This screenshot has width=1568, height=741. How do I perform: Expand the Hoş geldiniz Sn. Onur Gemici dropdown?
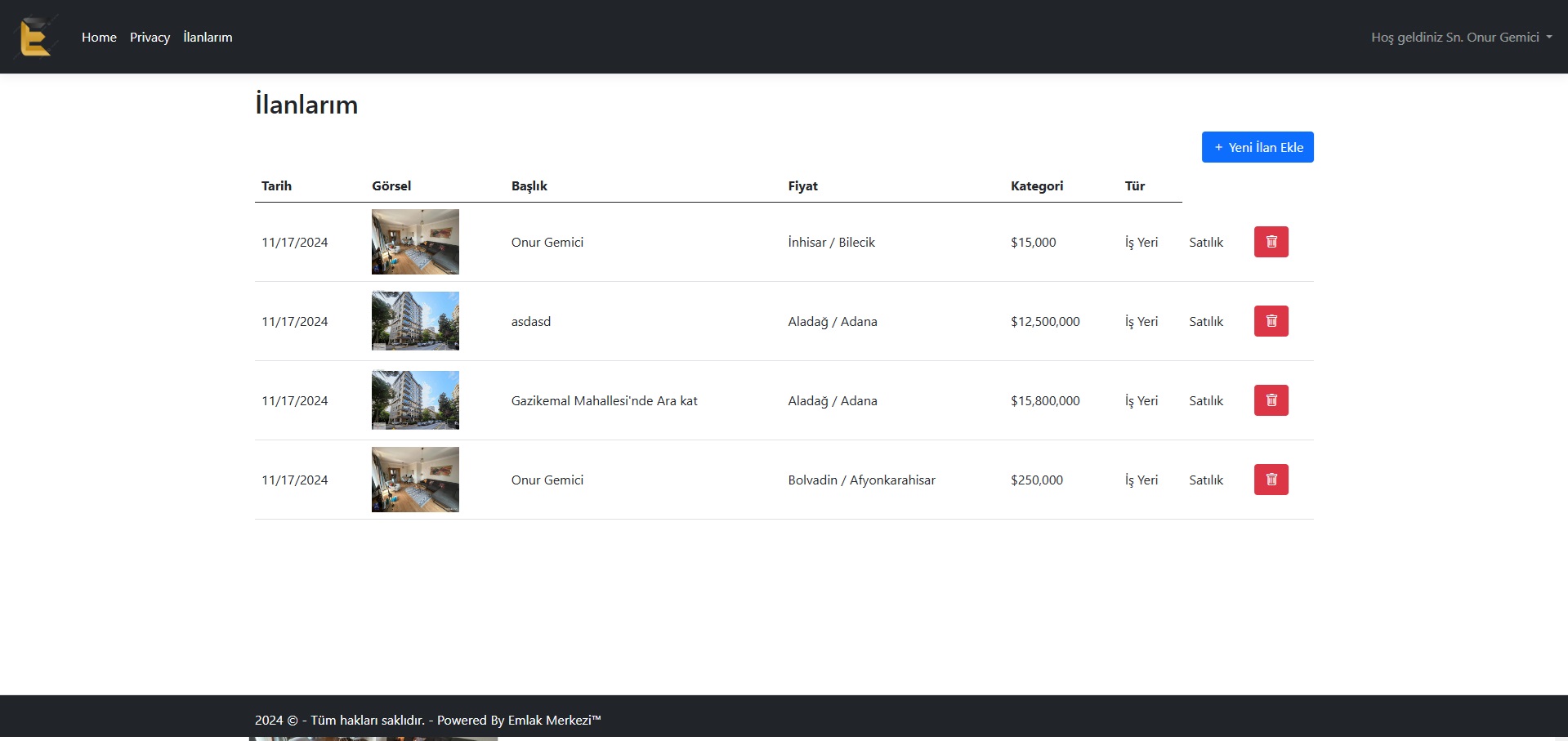[1461, 37]
